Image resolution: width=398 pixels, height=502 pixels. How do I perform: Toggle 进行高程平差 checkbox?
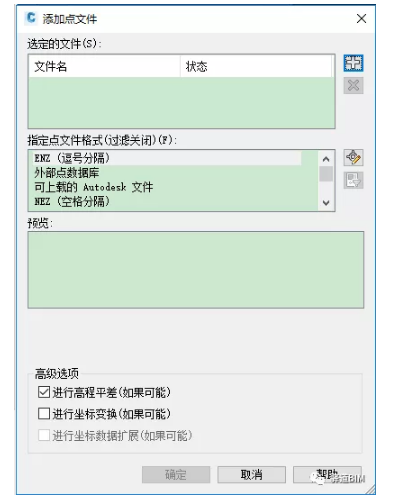coord(44,392)
